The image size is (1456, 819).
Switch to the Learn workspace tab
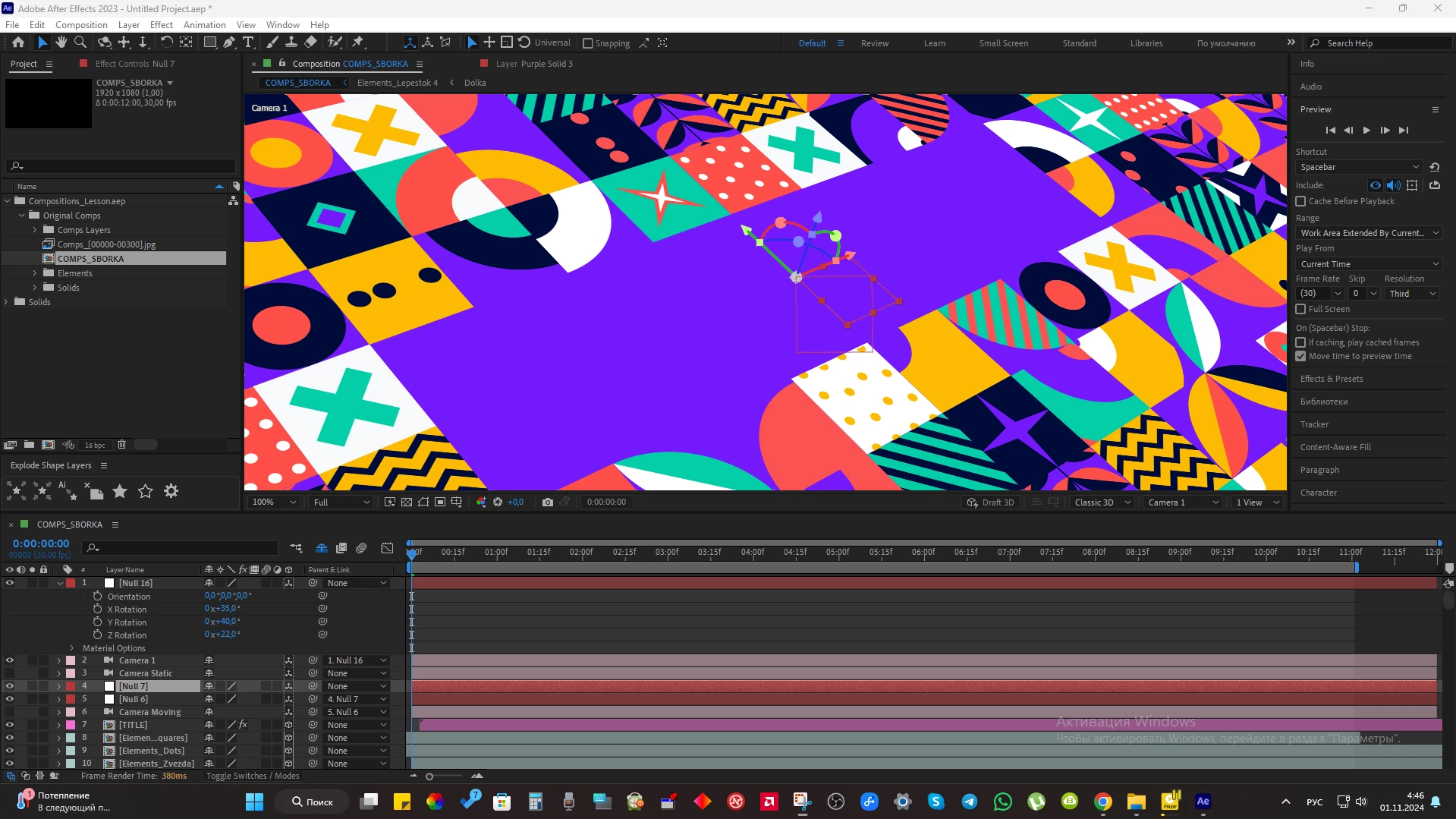point(934,43)
